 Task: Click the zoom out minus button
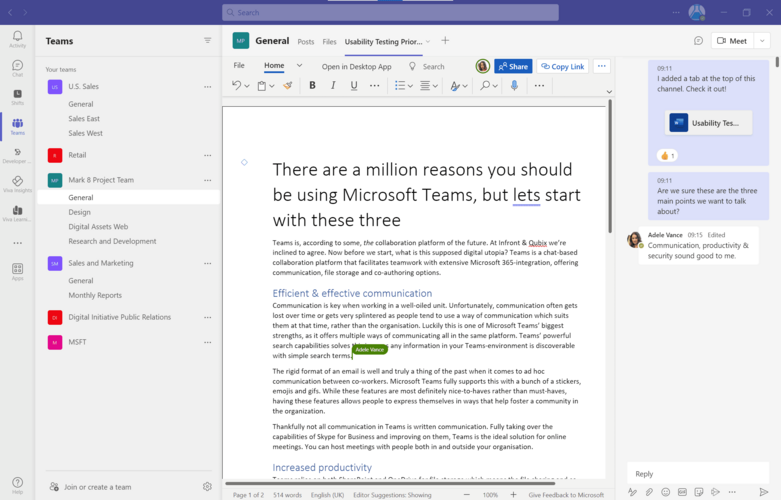pyautogui.click(x=467, y=495)
